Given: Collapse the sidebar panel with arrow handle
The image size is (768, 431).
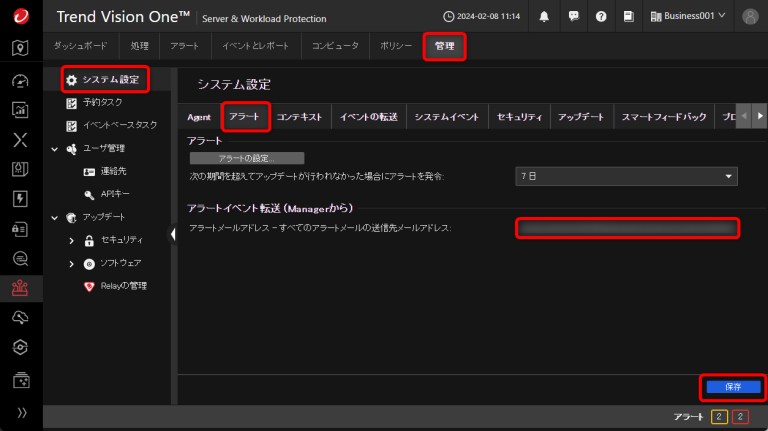Looking at the screenshot, I should point(173,235).
